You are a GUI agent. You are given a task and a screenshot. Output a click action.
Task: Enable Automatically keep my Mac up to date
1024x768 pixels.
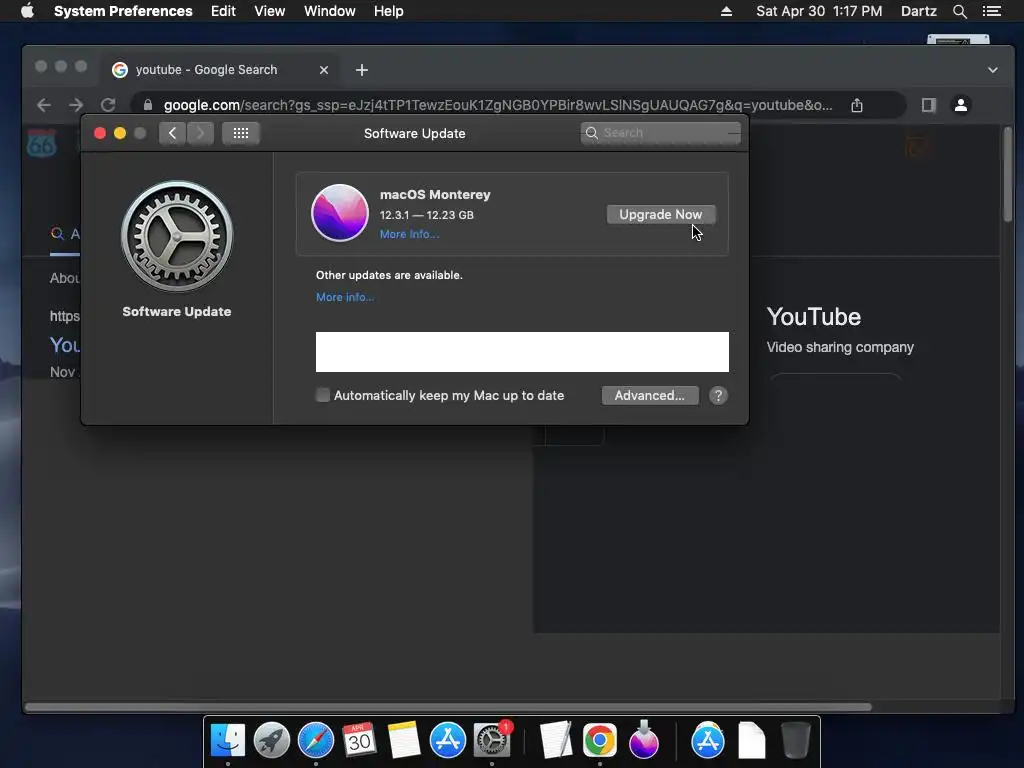(323, 395)
